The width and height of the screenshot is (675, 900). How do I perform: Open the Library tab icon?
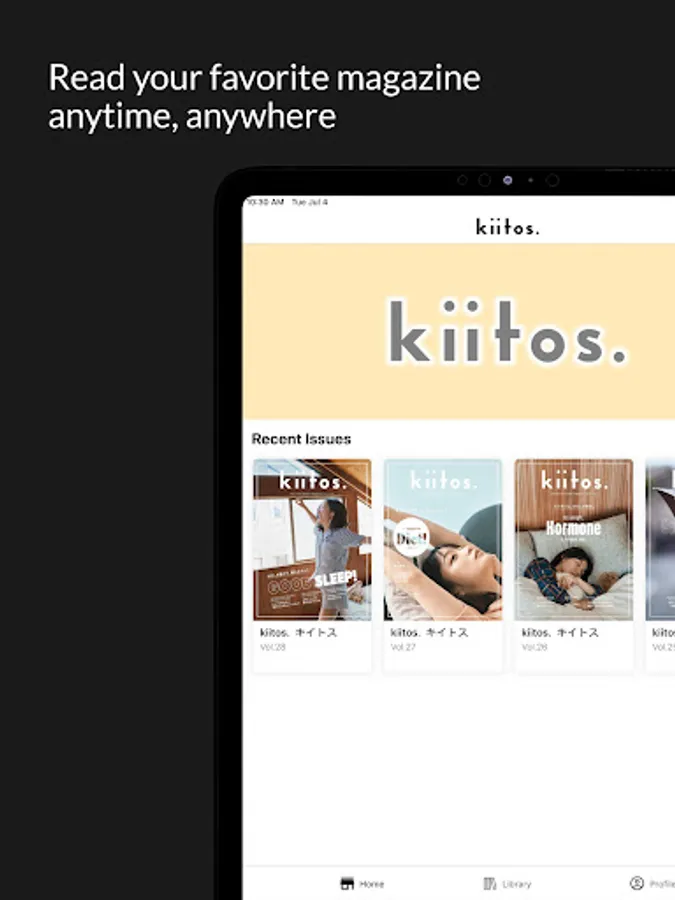[x=490, y=883]
